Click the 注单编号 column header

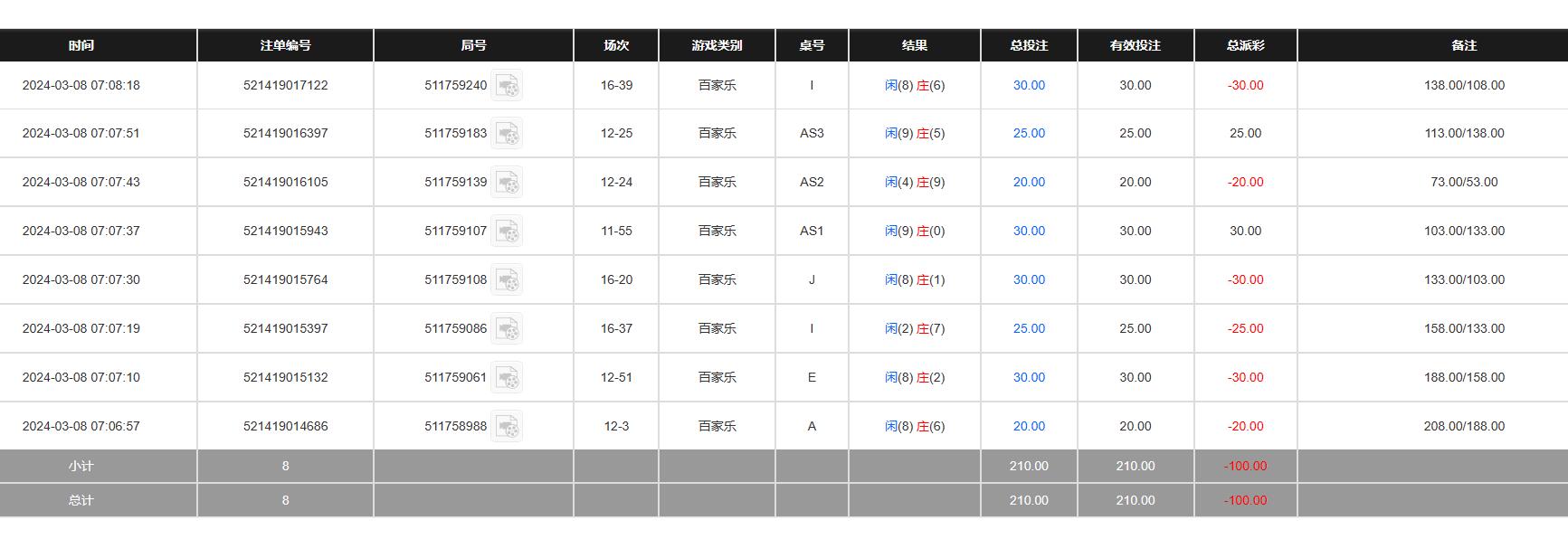285,45
